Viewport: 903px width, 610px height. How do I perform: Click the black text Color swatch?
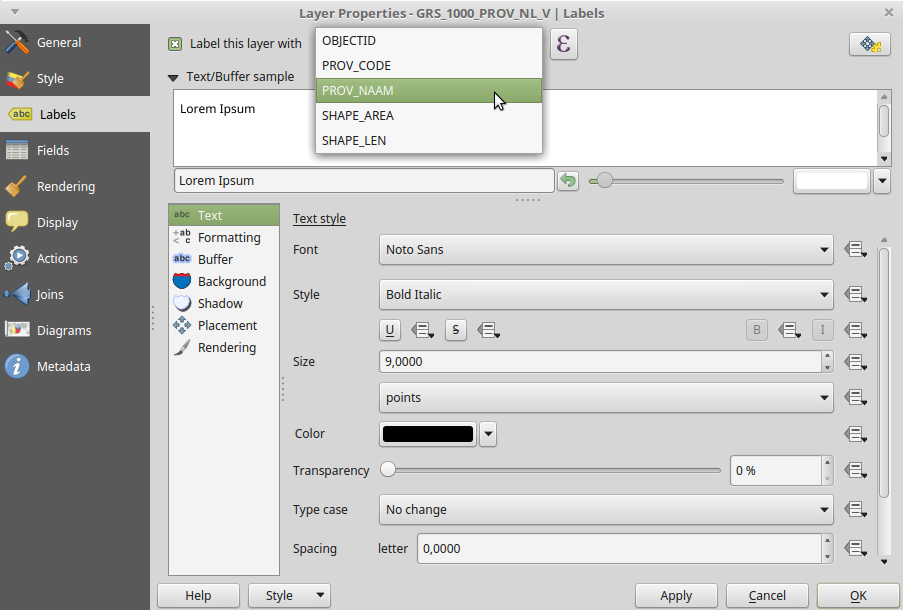(x=427, y=434)
